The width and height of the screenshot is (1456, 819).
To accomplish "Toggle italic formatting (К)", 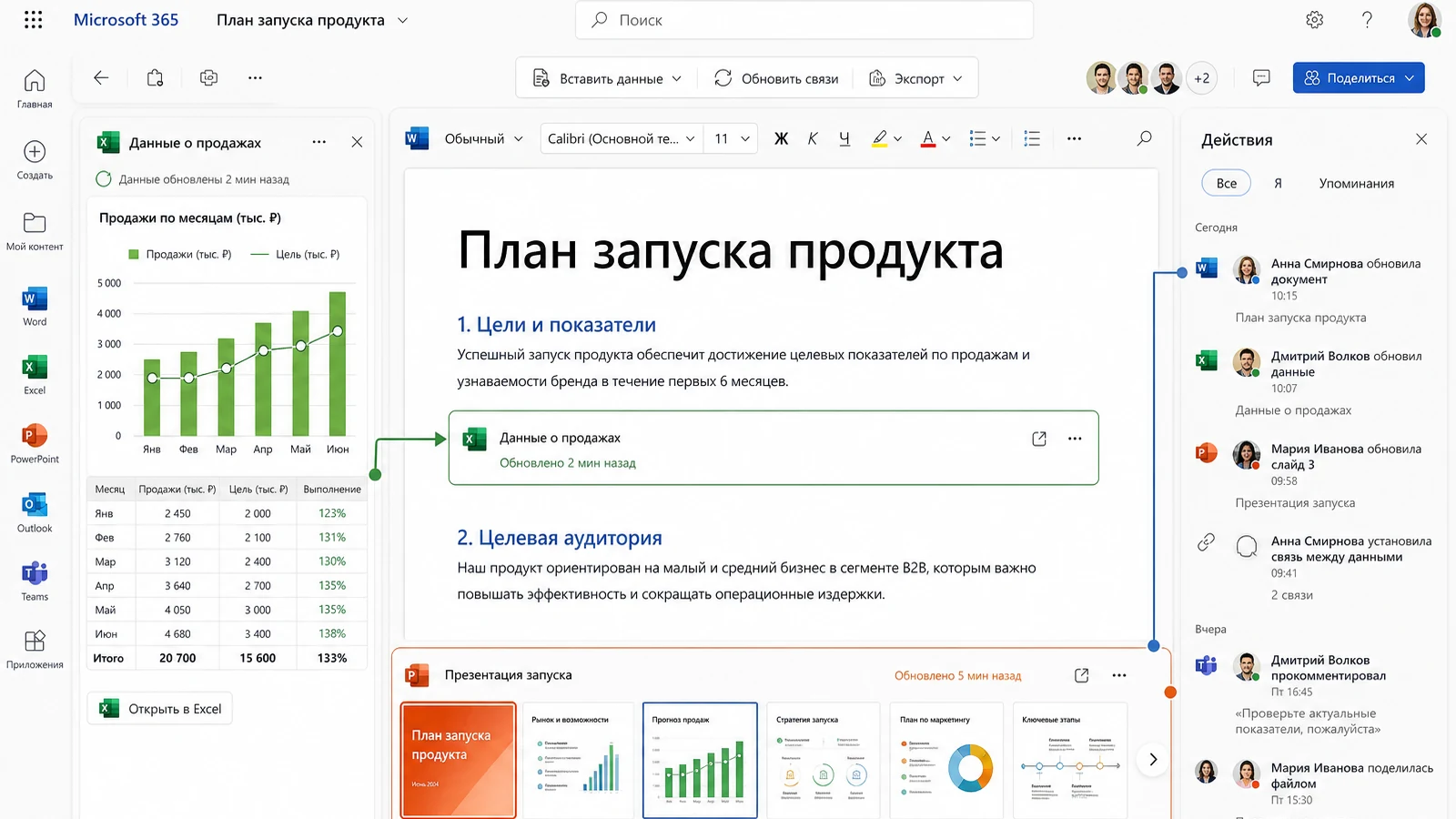I will [813, 138].
